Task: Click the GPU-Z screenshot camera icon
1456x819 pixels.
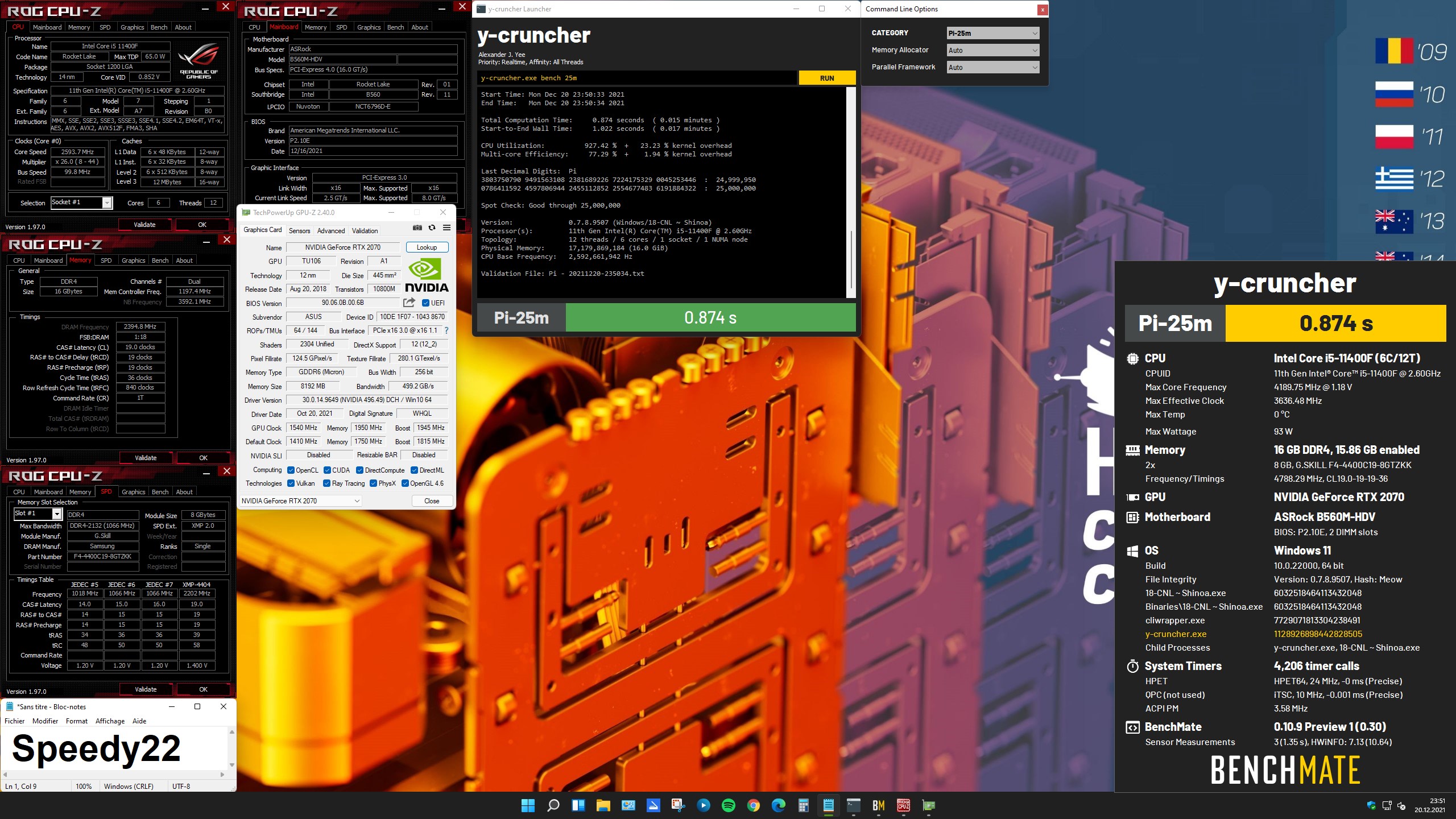Action: point(417,227)
